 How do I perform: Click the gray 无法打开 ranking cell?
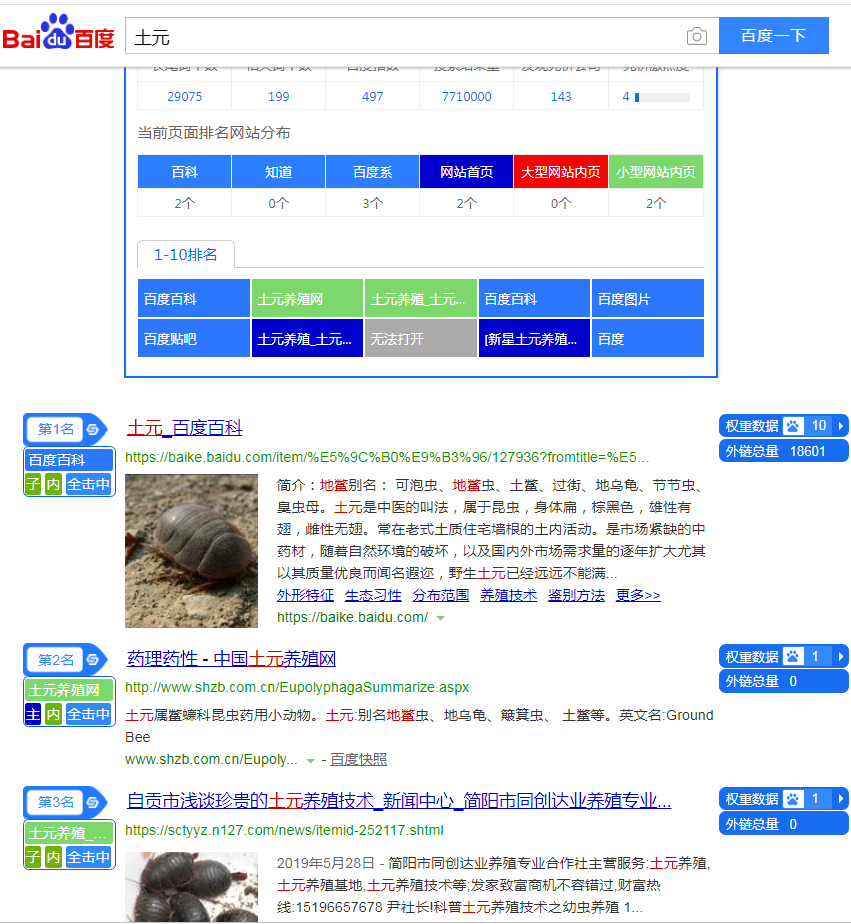click(421, 338)
